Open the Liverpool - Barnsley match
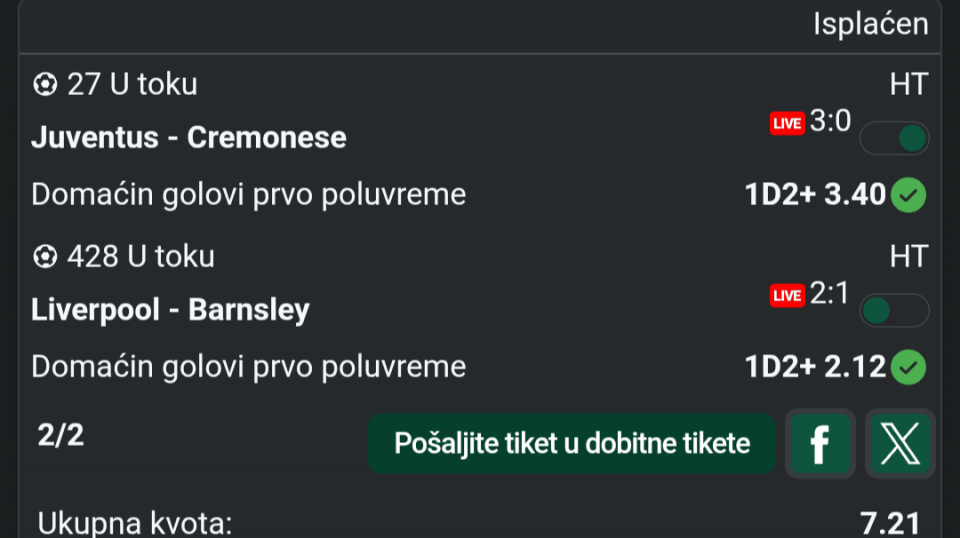The image size is (960, 538). point(171,309)
